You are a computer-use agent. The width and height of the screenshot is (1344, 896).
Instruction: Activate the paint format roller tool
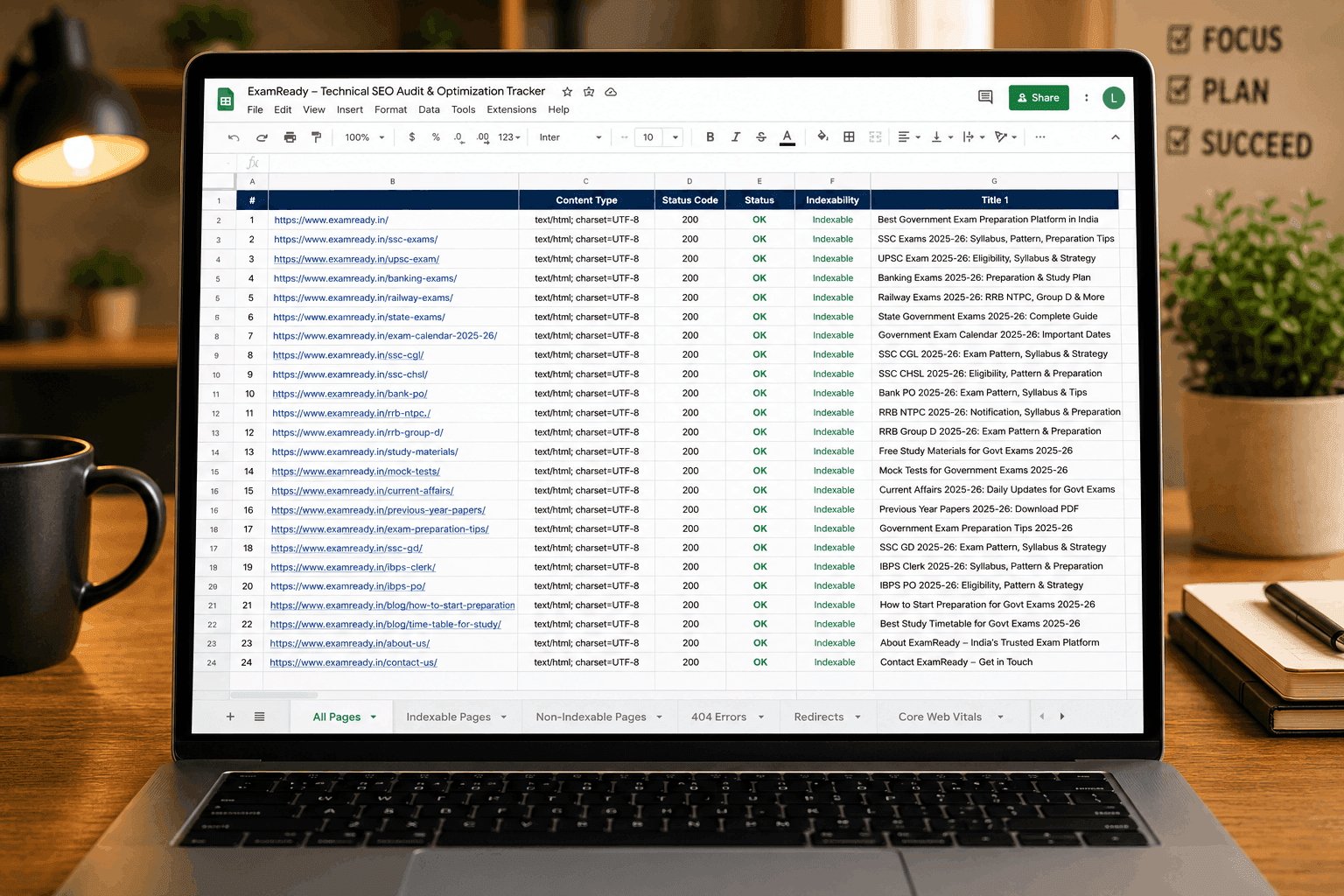pos(316,137)
